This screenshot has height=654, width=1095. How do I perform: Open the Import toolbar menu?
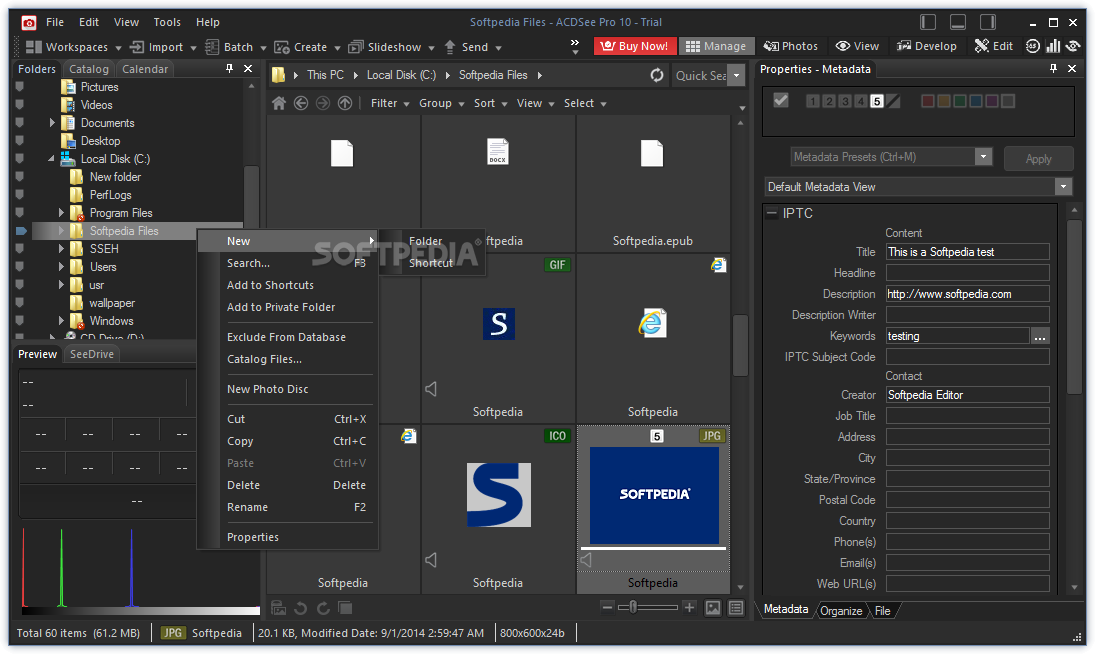click(163, 47)
